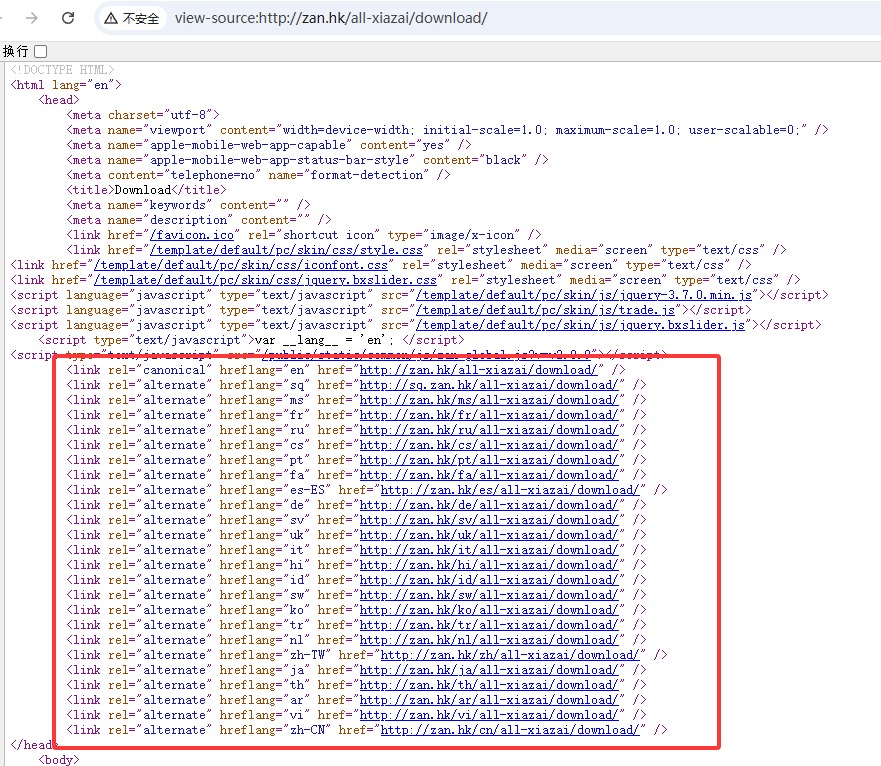Follow the canonical en download link
The width and height of the screenshot is (881, 766).
[478, 370]
